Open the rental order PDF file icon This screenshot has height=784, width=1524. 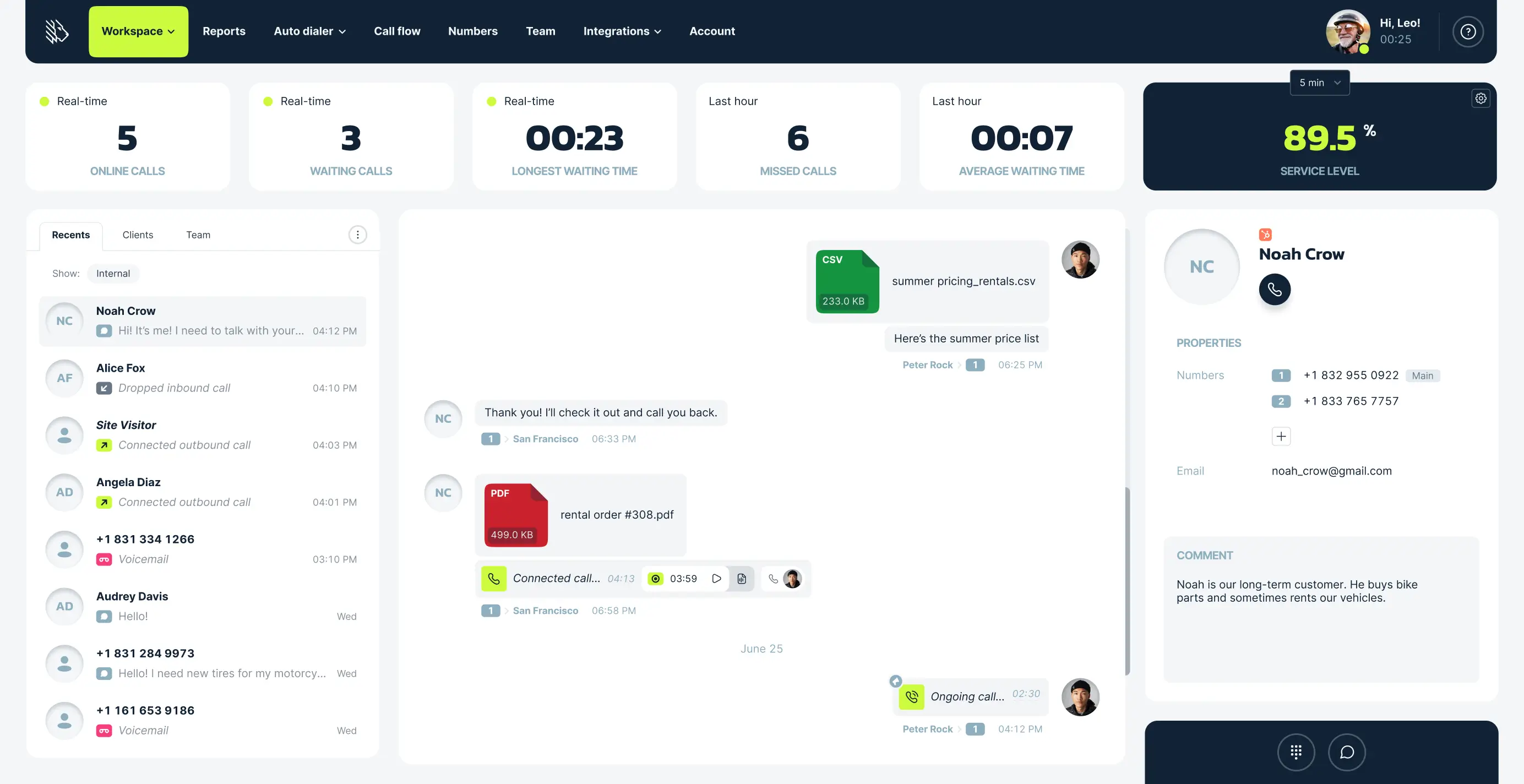tap(516, 515)
